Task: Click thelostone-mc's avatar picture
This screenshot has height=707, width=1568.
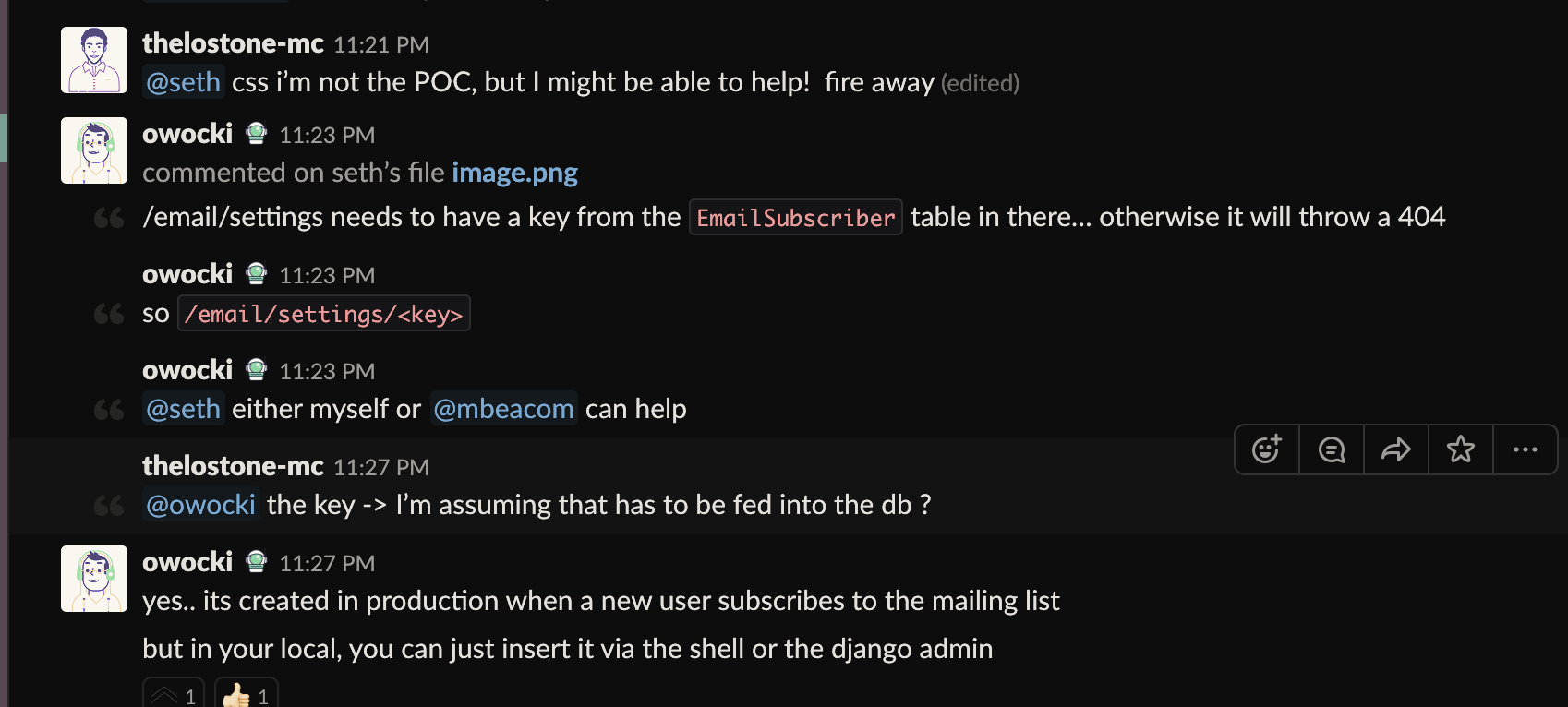Action: [93, 60]
